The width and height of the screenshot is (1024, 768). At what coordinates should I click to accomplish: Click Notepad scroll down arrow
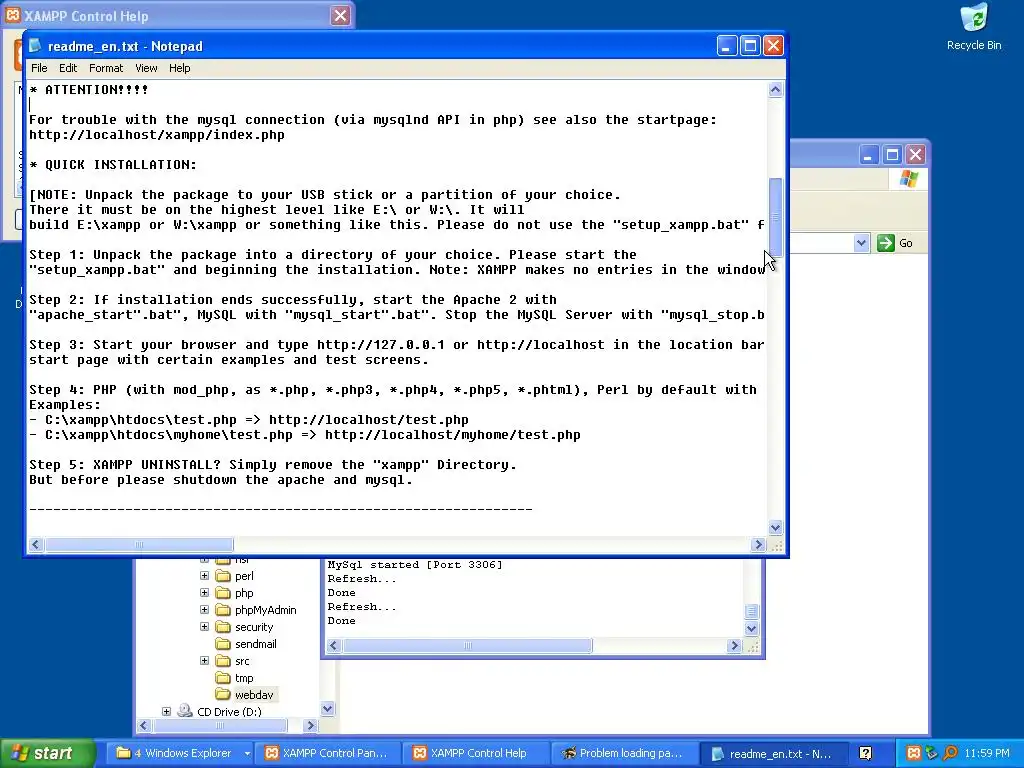[775, 527]
